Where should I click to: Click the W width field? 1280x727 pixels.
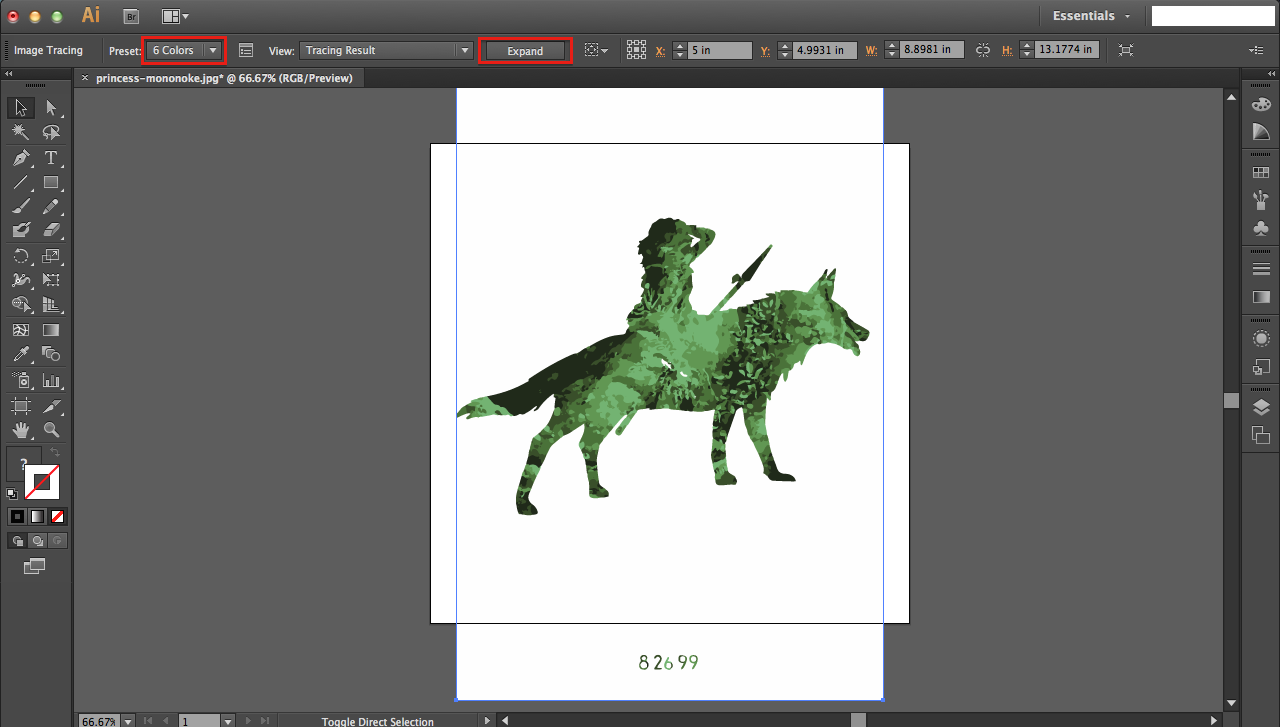931,50
